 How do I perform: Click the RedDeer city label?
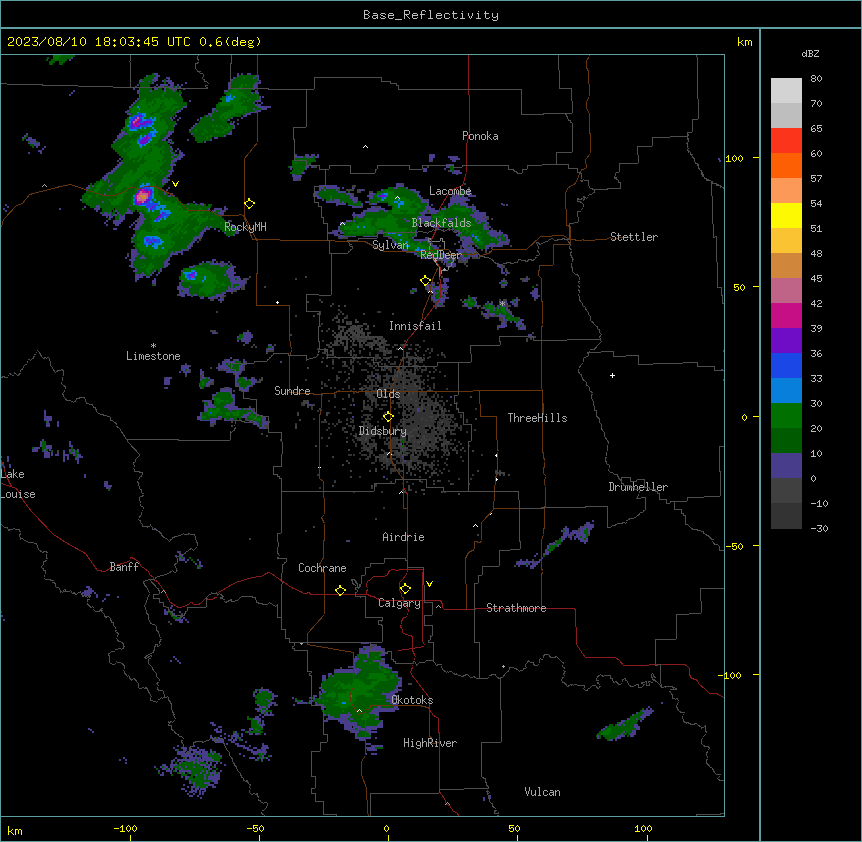coord(440,255)
